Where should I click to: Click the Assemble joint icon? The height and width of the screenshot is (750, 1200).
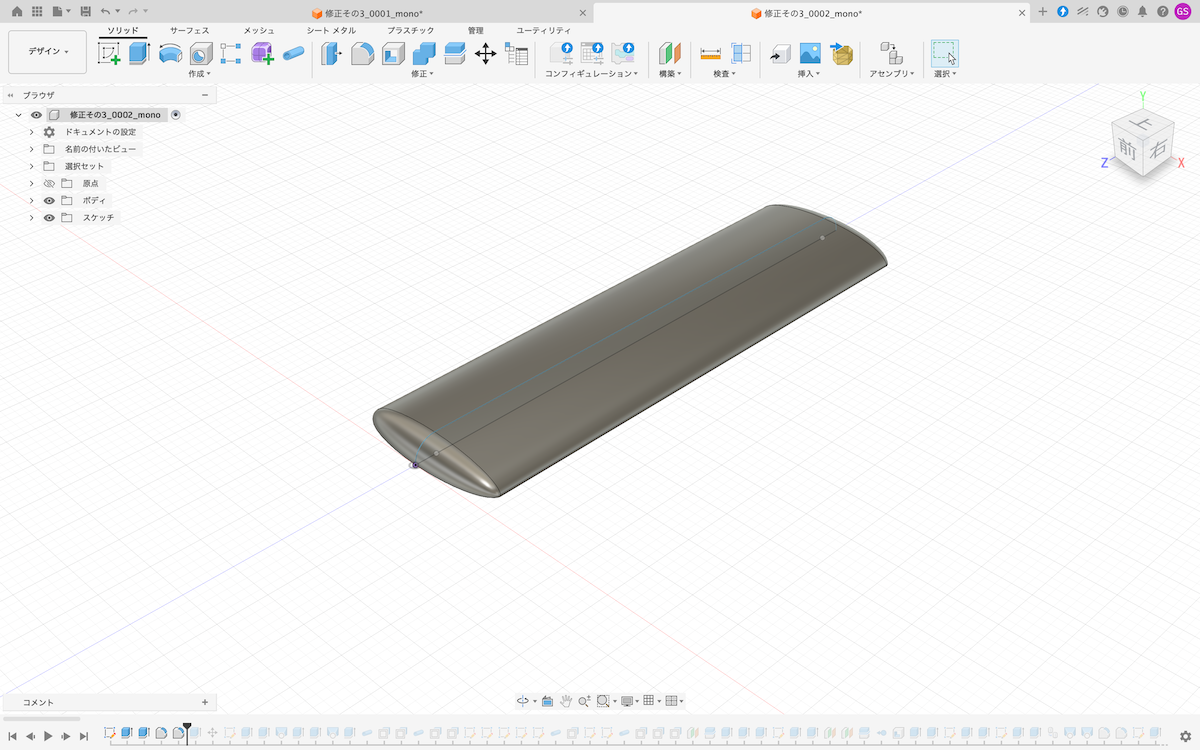coord(890,54)
